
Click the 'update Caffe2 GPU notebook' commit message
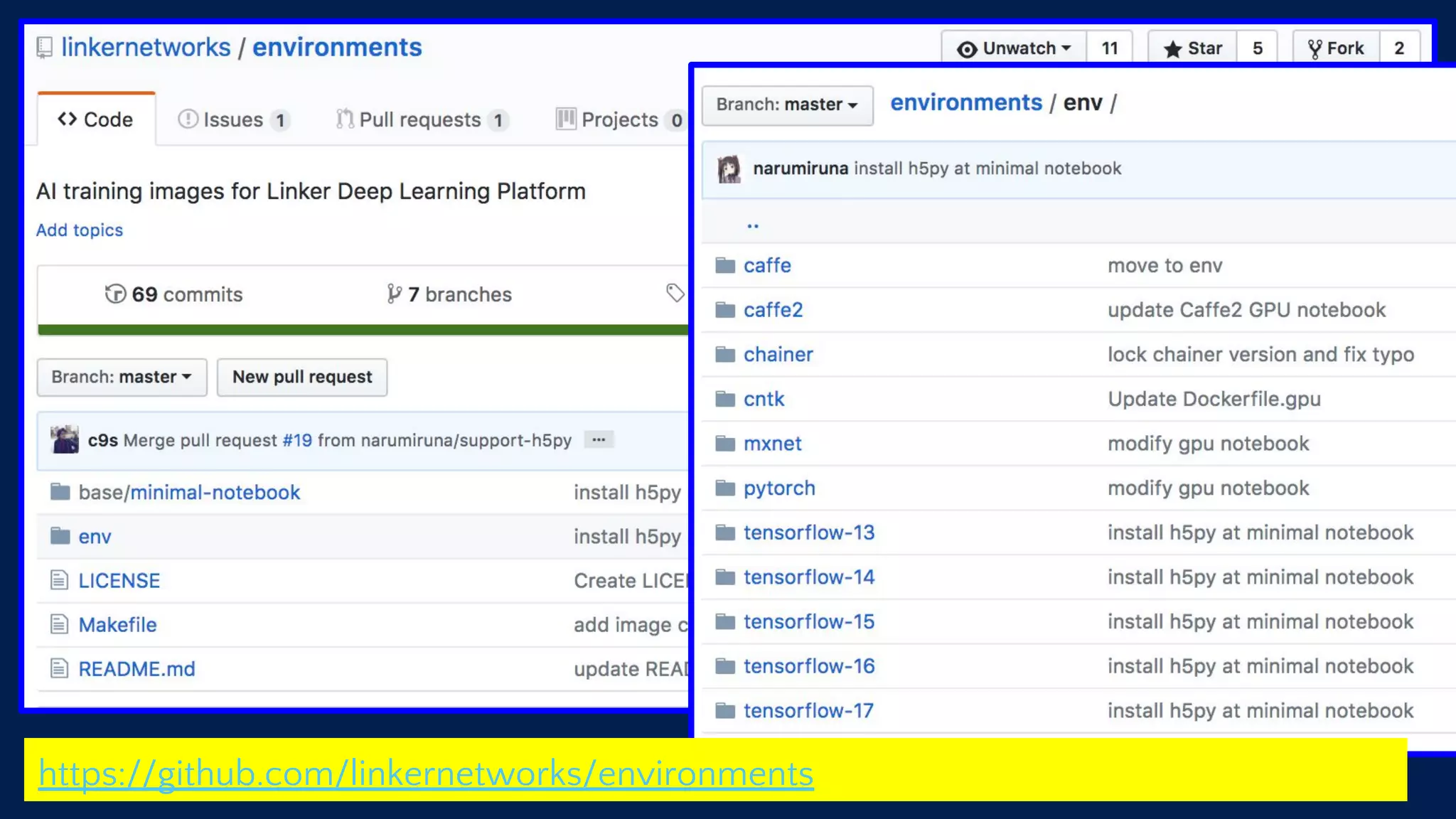pos(1246,310)
